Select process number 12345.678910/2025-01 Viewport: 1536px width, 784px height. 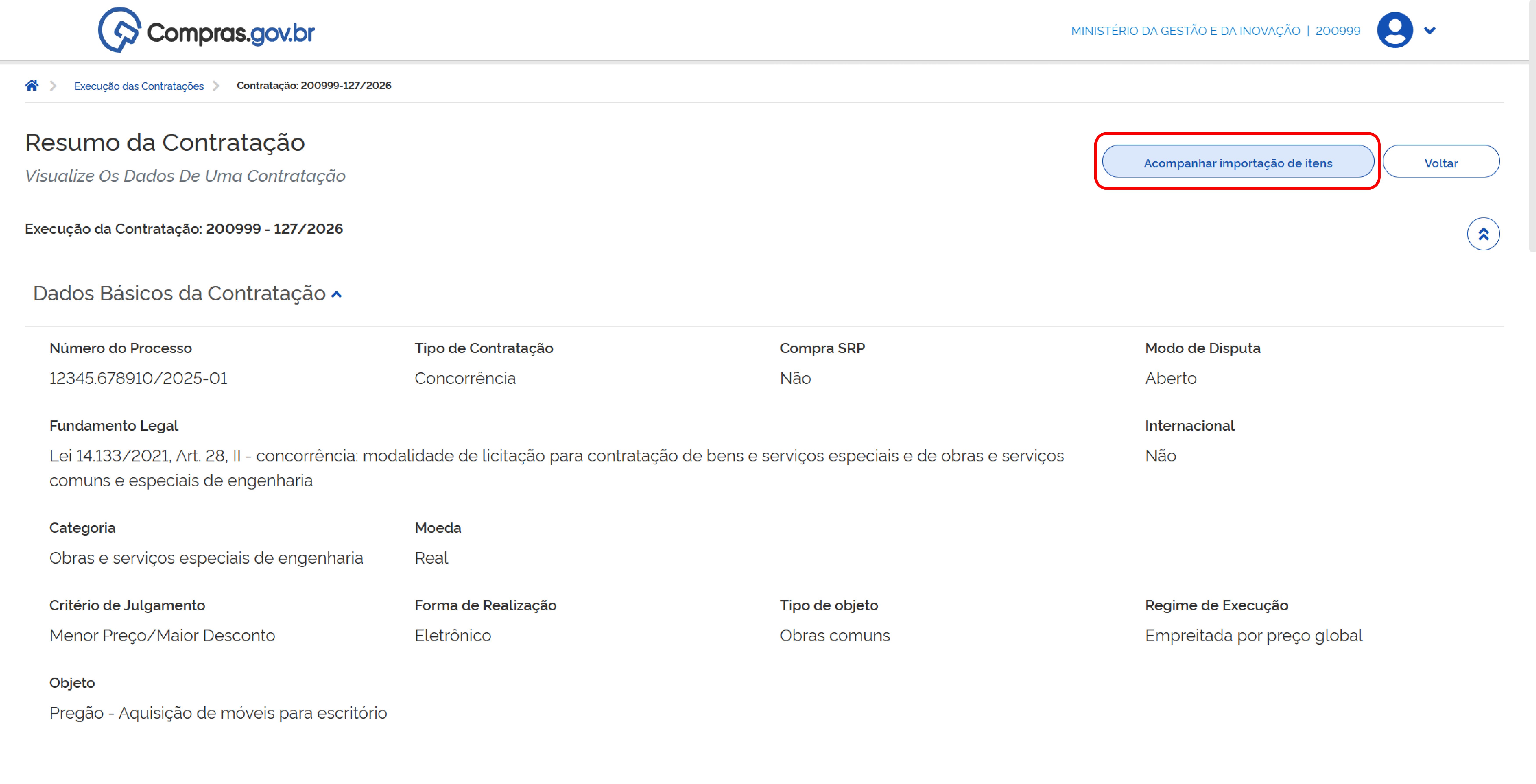(138, 378)
